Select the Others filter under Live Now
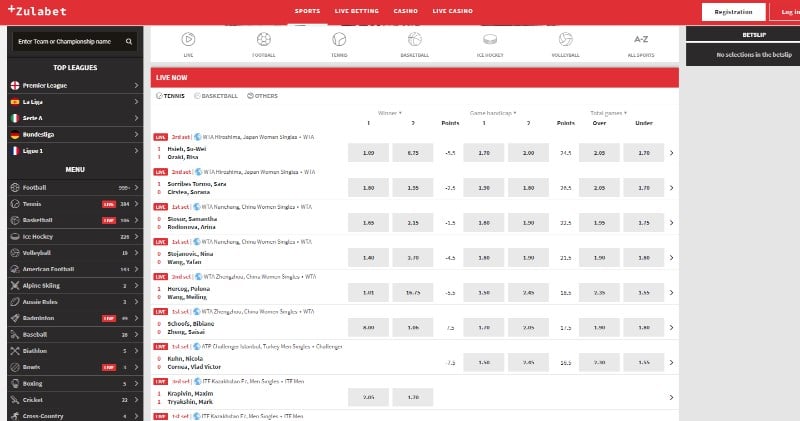Viewport: 800px width, 421px height. click(x=262, y=95)
